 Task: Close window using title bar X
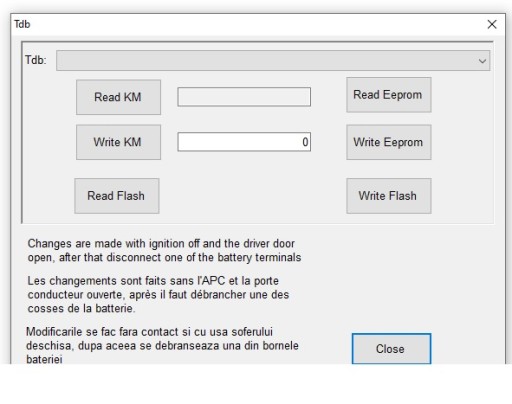click(x=492, y=24)
